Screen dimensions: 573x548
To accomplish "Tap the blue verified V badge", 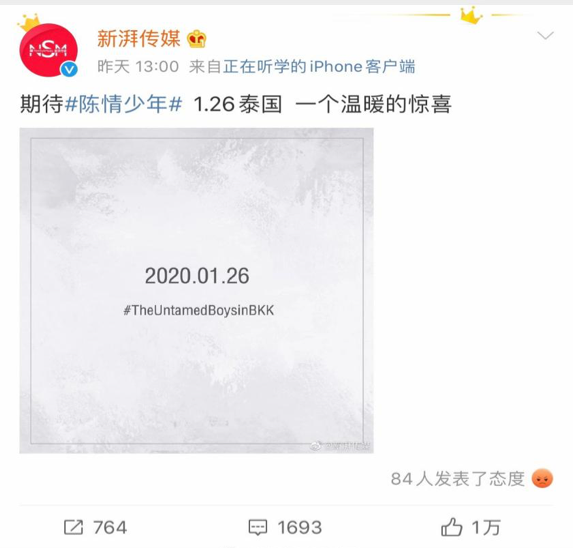I will (x=69, y=69).
